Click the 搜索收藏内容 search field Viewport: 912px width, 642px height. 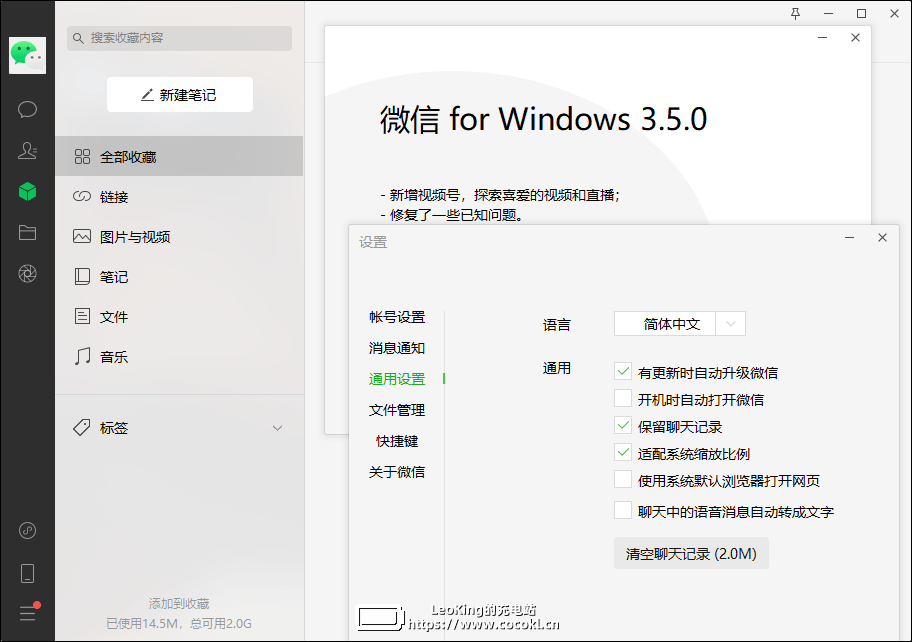click(x=179, y=38)
